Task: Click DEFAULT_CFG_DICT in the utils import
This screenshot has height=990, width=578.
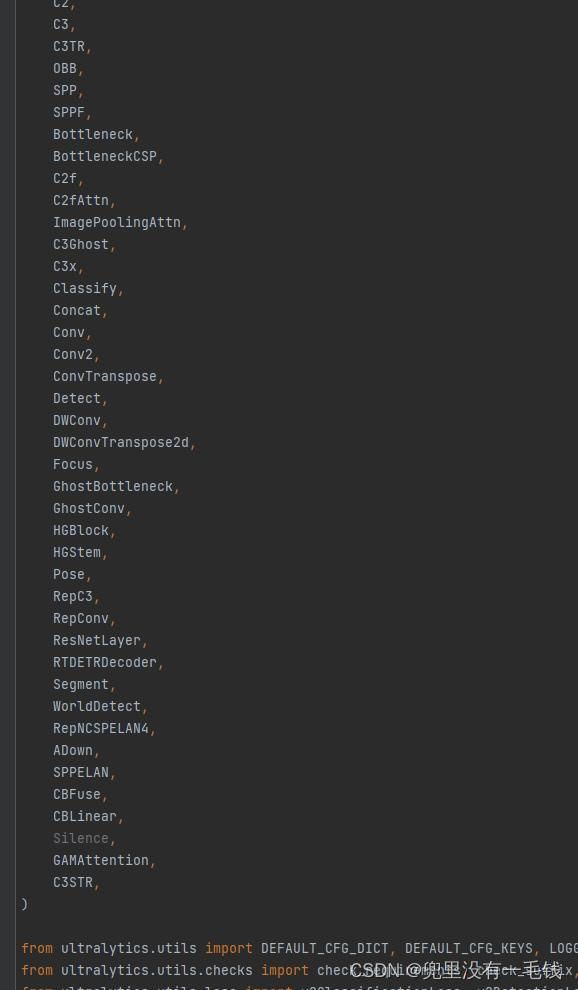Action: 325,948
